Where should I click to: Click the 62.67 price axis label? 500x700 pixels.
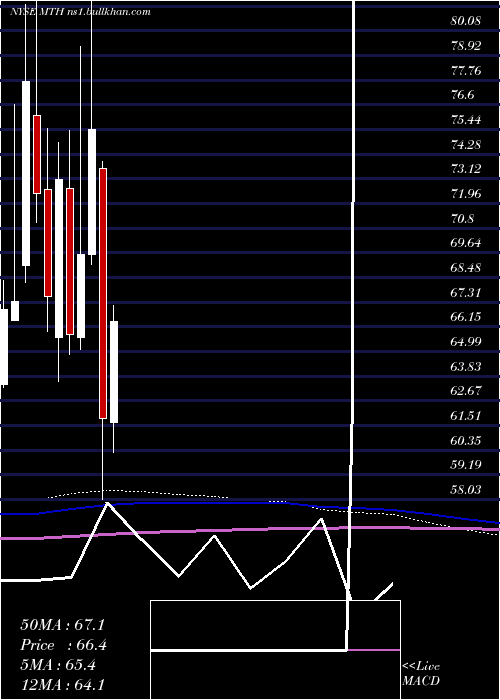(x=466, y=391)
